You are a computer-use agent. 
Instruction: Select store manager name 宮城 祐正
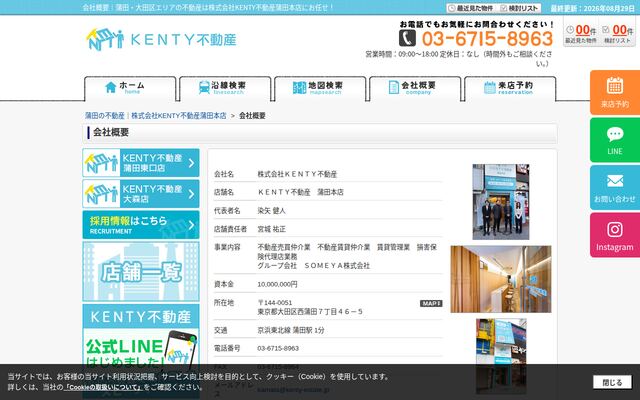click(x=271, y=229)
